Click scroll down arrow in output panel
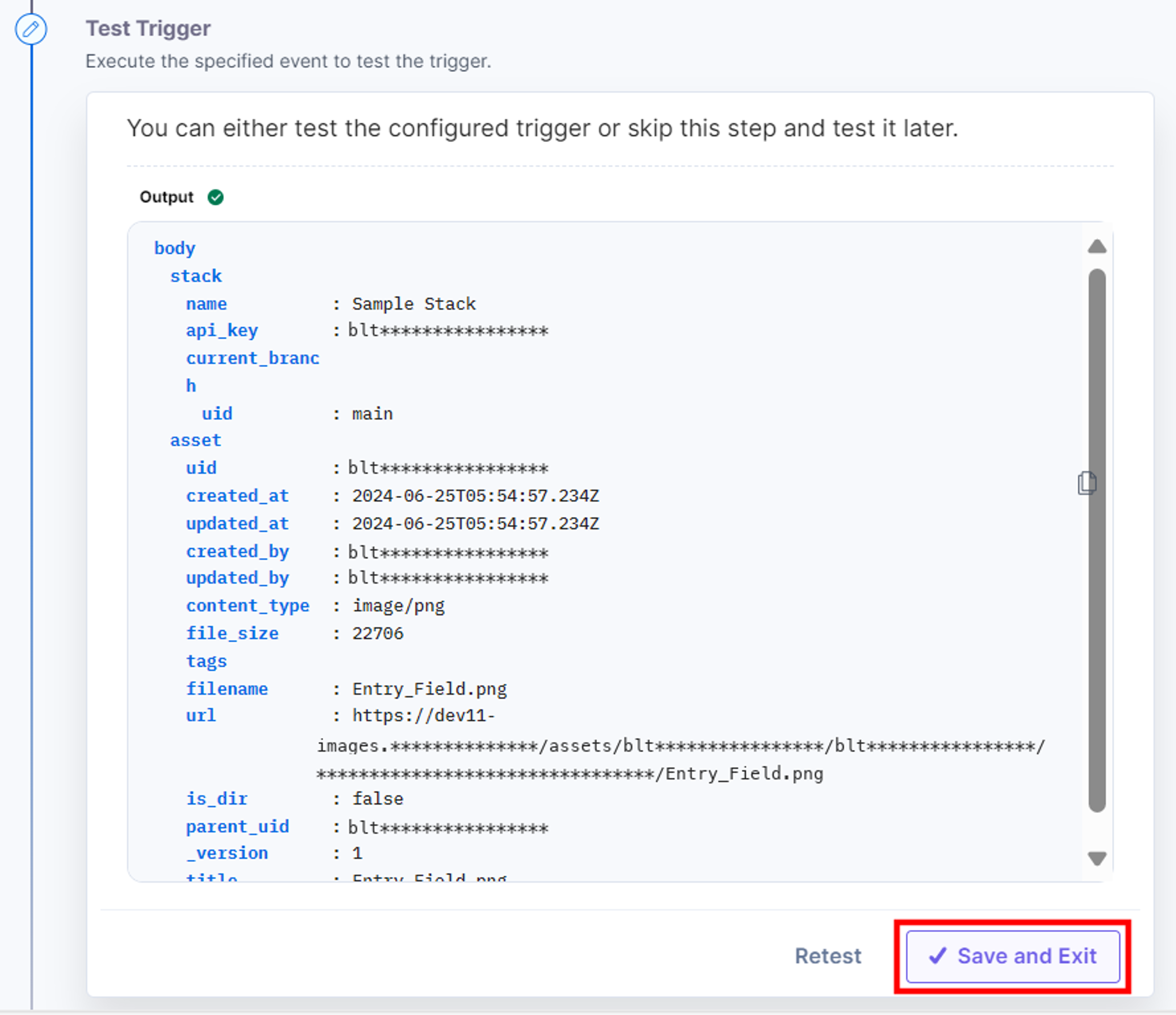1176x1015 pixels. click(1097, 858)
